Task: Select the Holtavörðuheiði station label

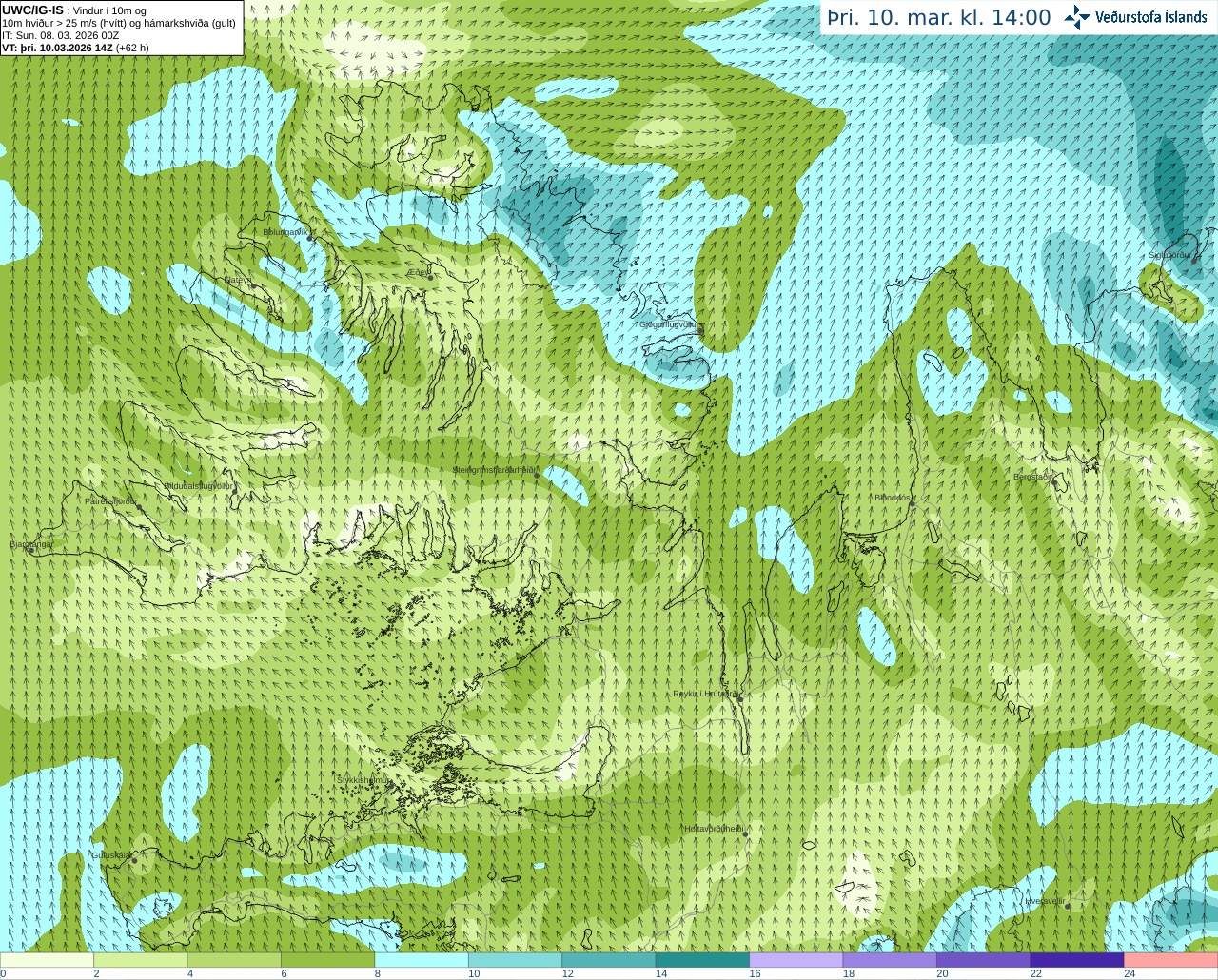Action: 713,829
